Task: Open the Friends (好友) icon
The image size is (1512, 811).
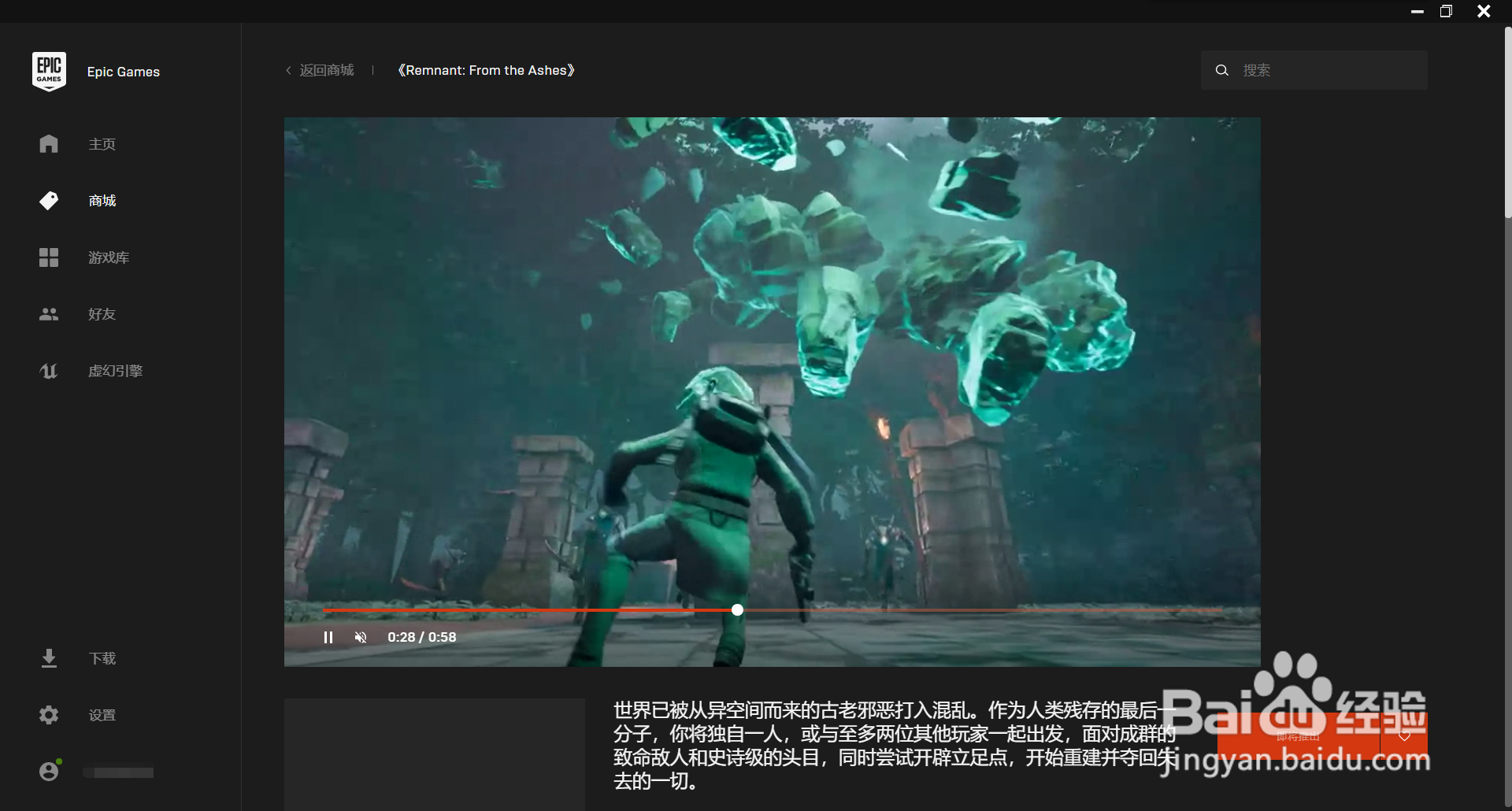Action: pyautogui.click(x=48, y=314)
